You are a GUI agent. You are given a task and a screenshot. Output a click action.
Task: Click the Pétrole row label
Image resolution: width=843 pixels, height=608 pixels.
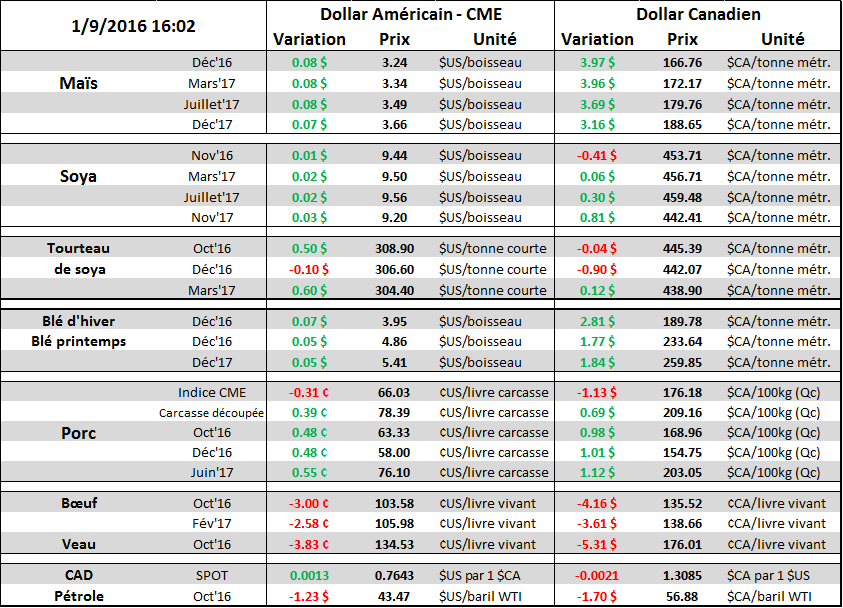coord(78,596)
